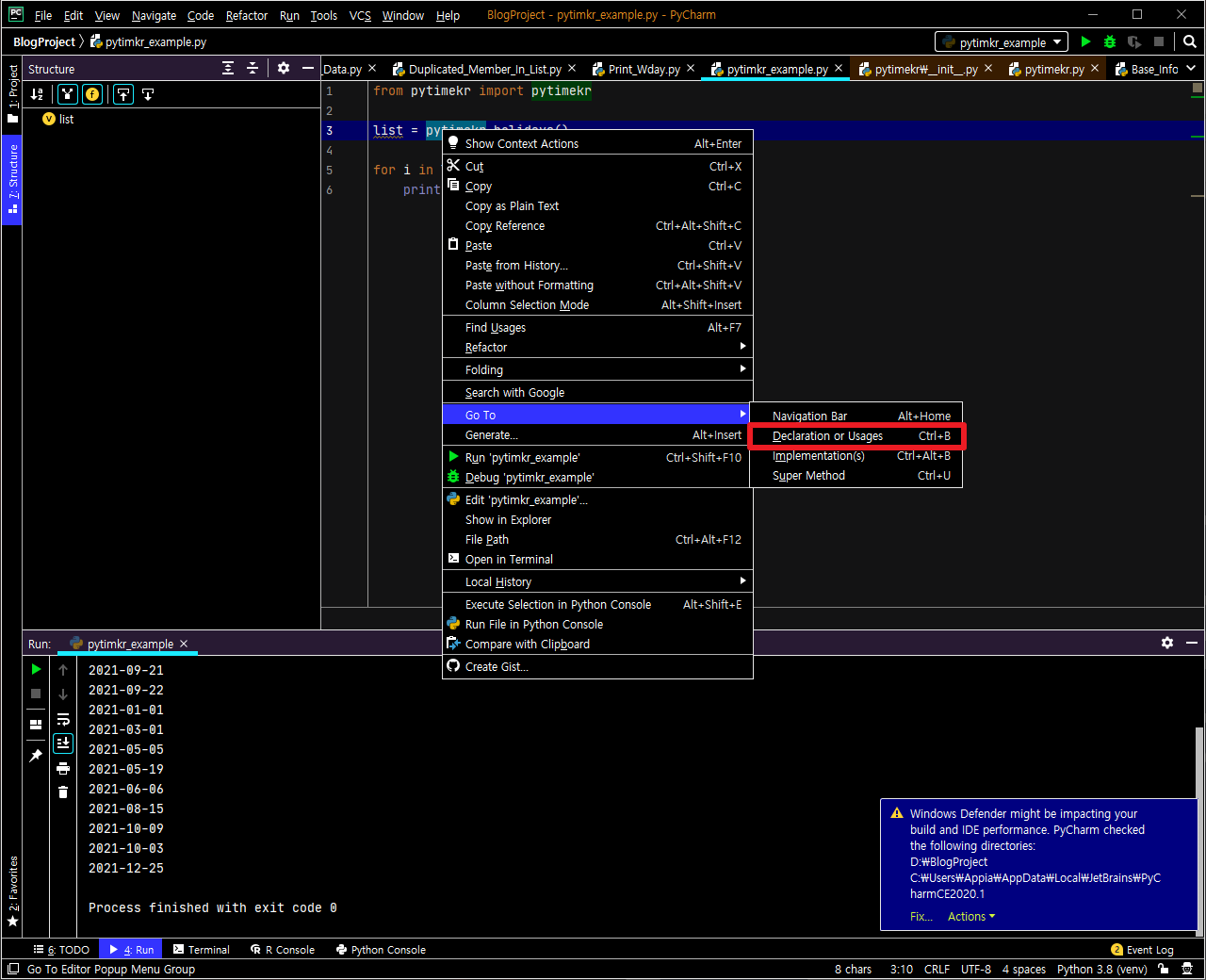
Task: Open Actions dropdown in Windows Defender notification
Action: (x=971, y=917)
